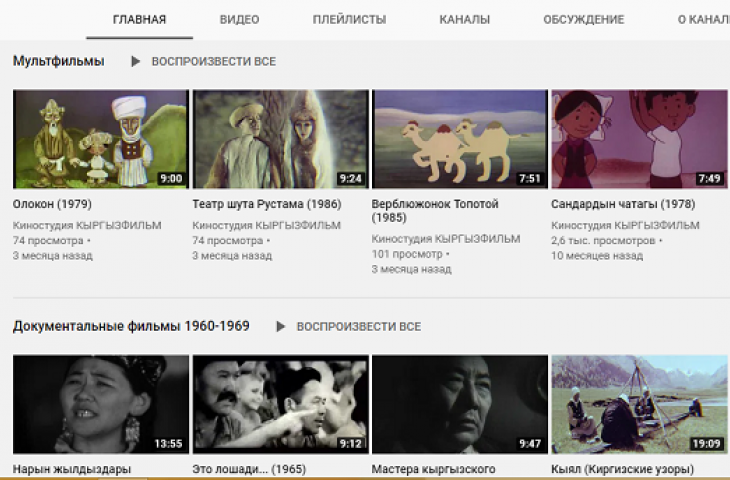
Task: Click Кыял (Киргизские узоры) title
Action: click(x=622, y=469)
